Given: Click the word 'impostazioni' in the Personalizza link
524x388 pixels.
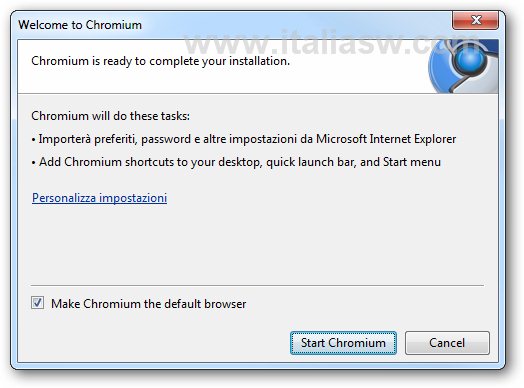Looking at the screenshot, I should 133,198.
